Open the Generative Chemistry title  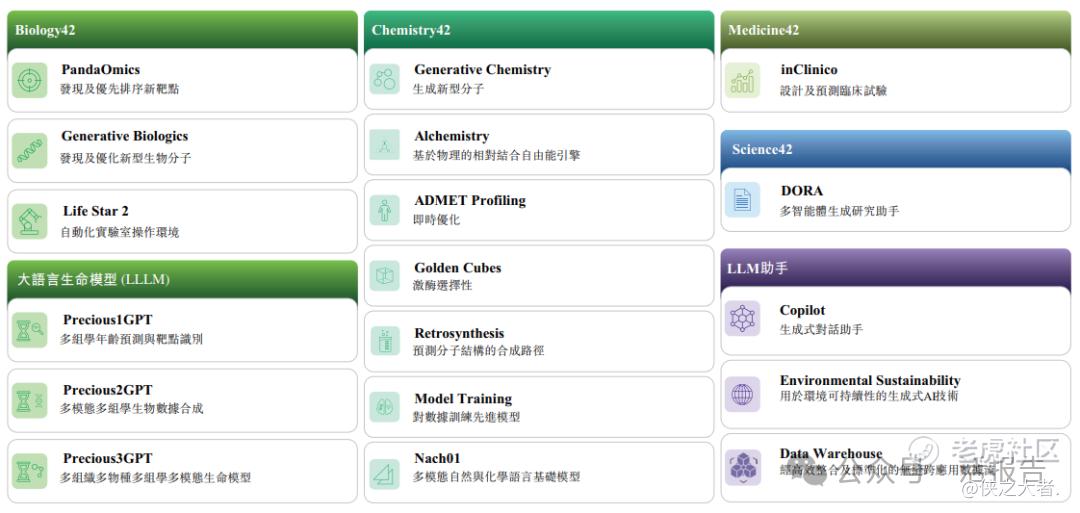coord(482,70)
